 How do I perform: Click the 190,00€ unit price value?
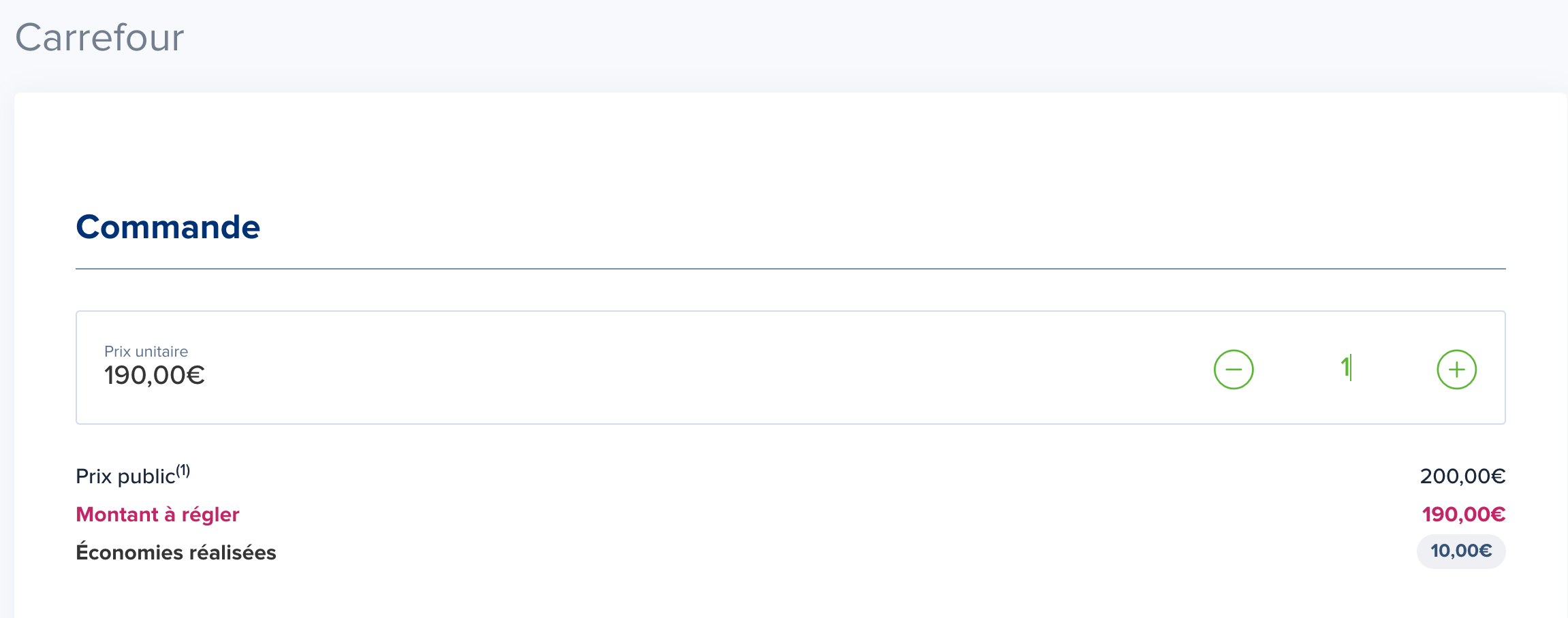(x=154, y=375)
